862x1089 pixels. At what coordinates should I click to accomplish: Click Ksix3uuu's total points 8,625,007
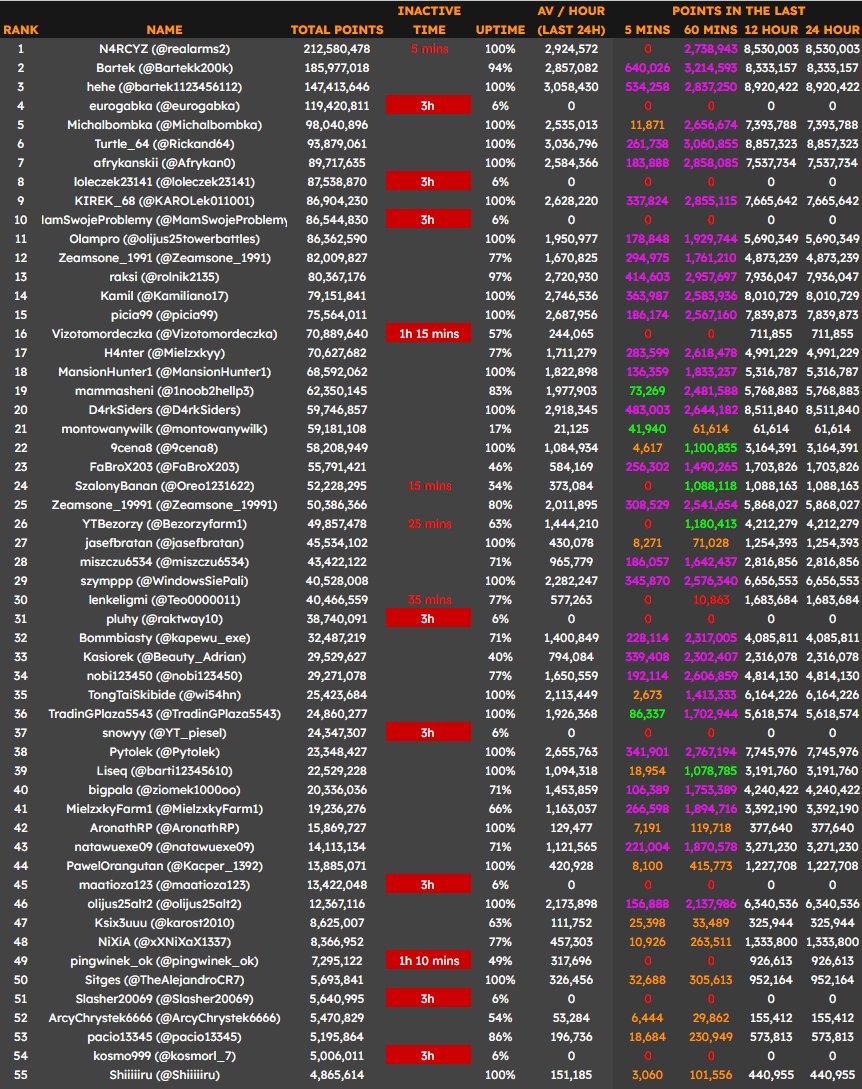pyautogui.click(x=336, y=923)
